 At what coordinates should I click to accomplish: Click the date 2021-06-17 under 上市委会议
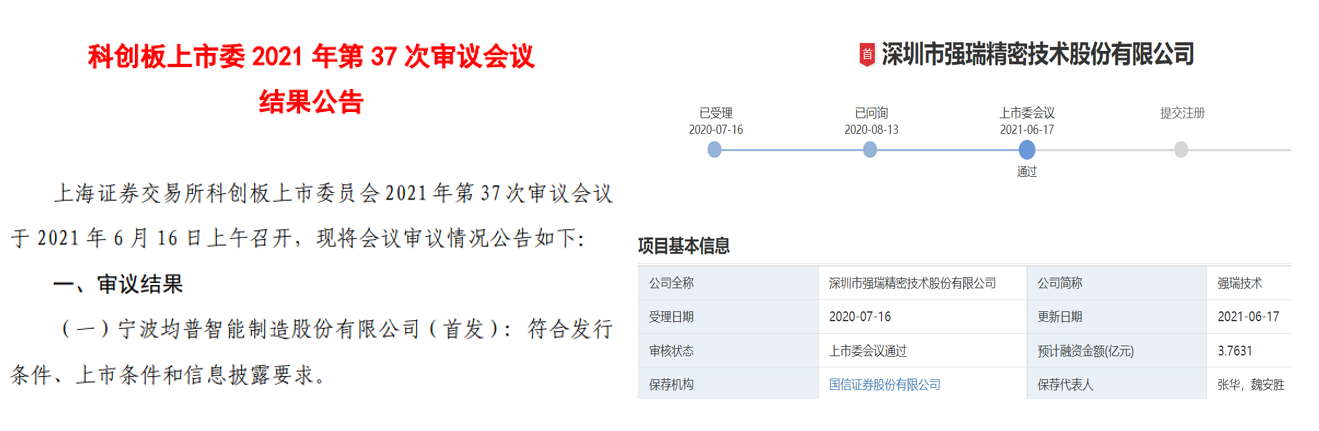coord(1027,130)
